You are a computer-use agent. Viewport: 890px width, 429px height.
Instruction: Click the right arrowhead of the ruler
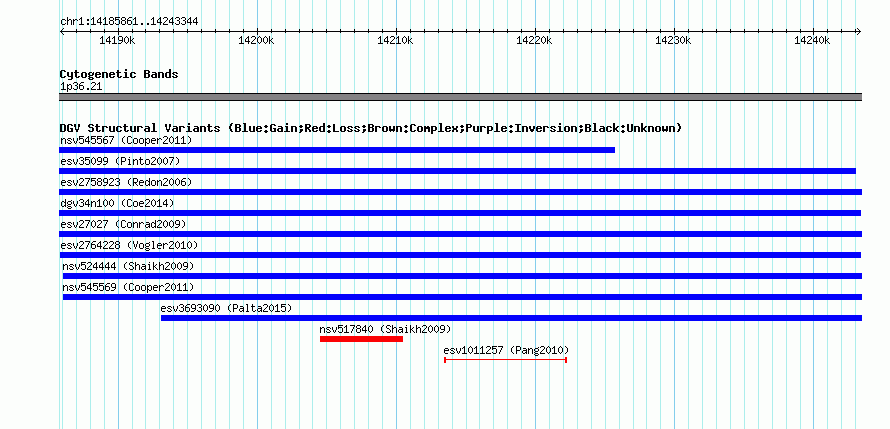pos(859,31)
